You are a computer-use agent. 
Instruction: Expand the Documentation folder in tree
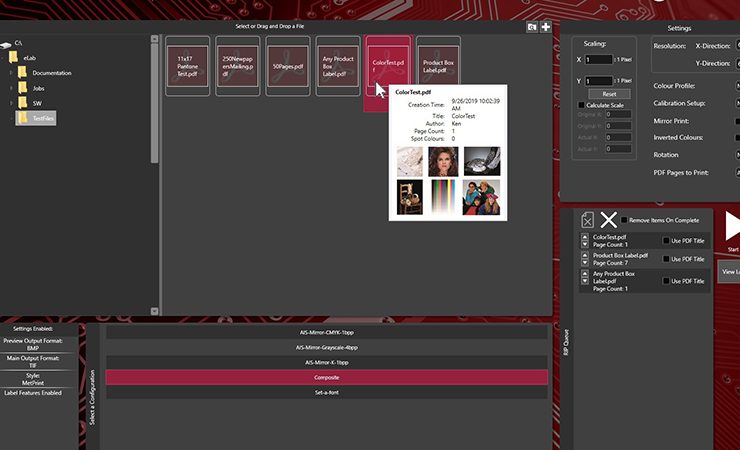tap(11, 73)
